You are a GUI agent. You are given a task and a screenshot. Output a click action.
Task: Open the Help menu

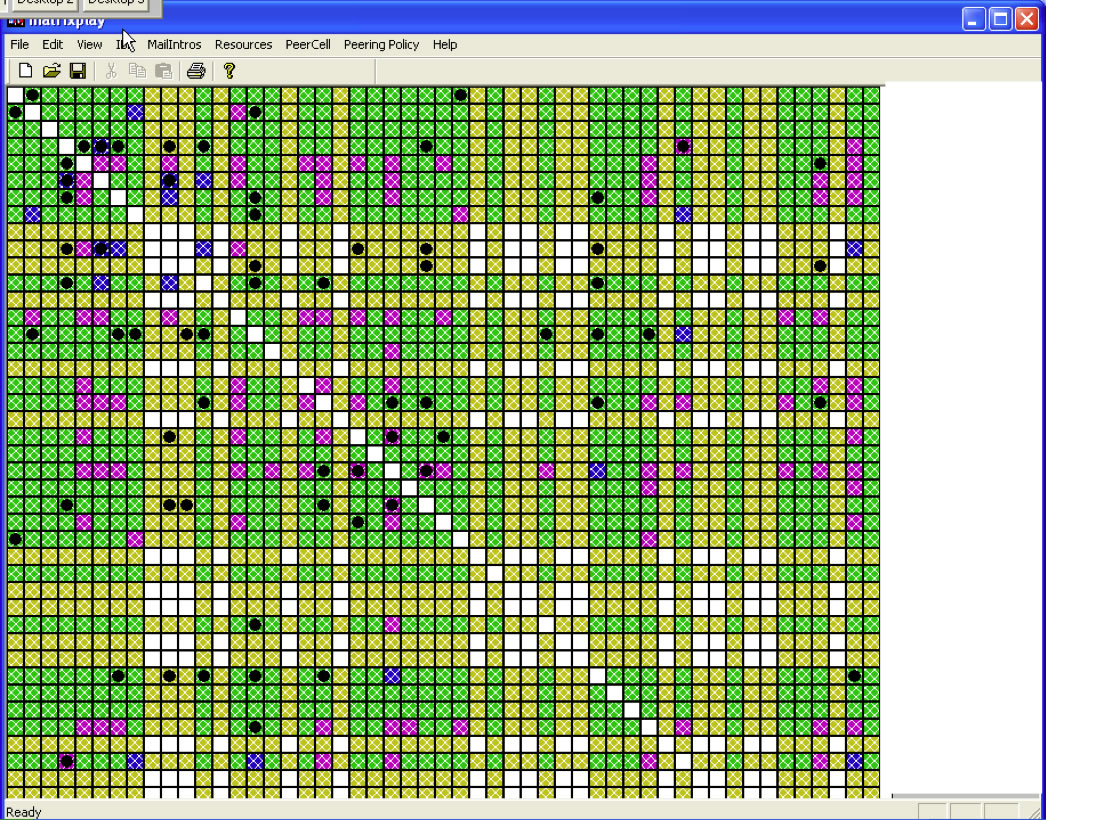(445, 45)
